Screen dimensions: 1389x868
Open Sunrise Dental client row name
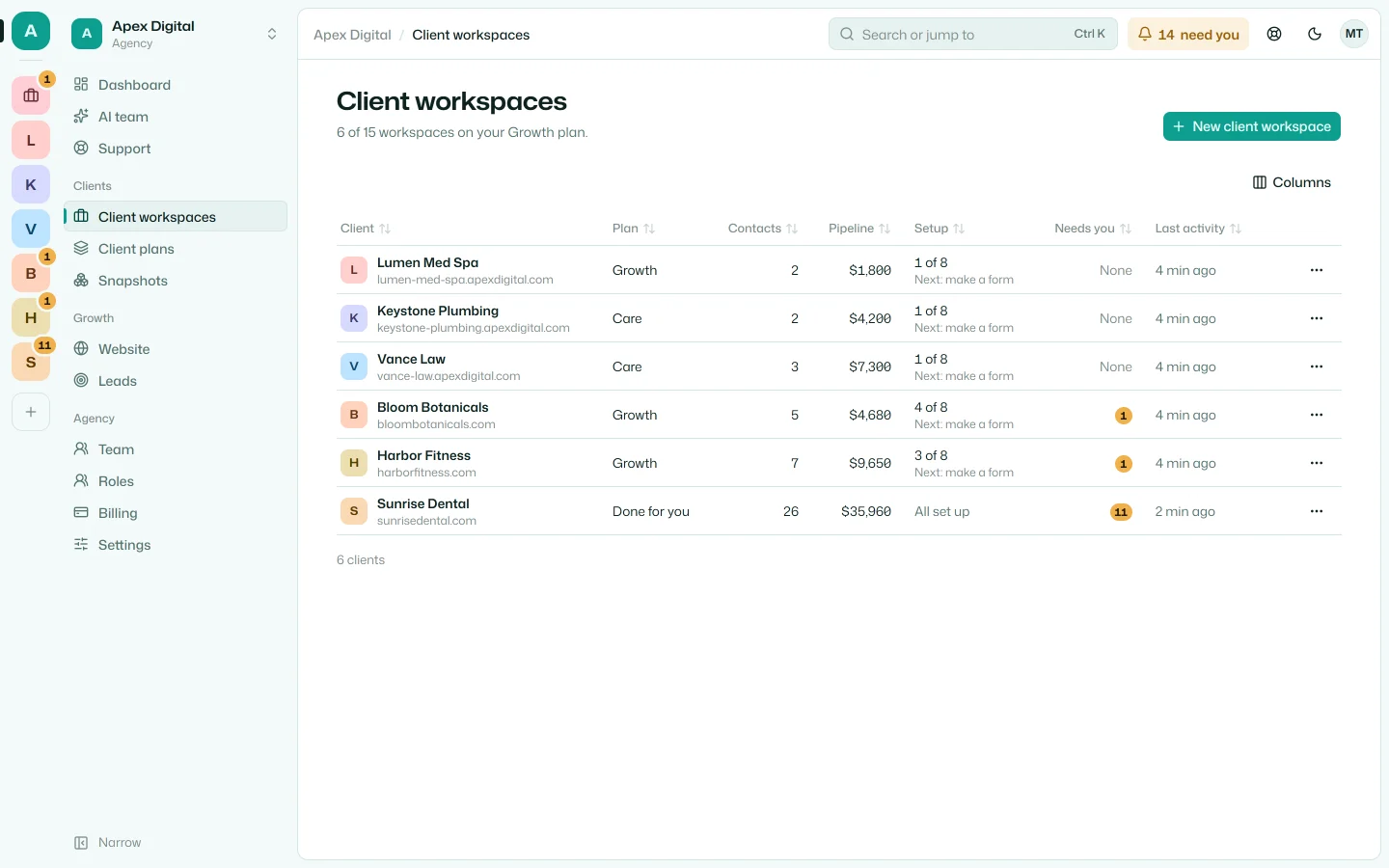tap(423, 503)
